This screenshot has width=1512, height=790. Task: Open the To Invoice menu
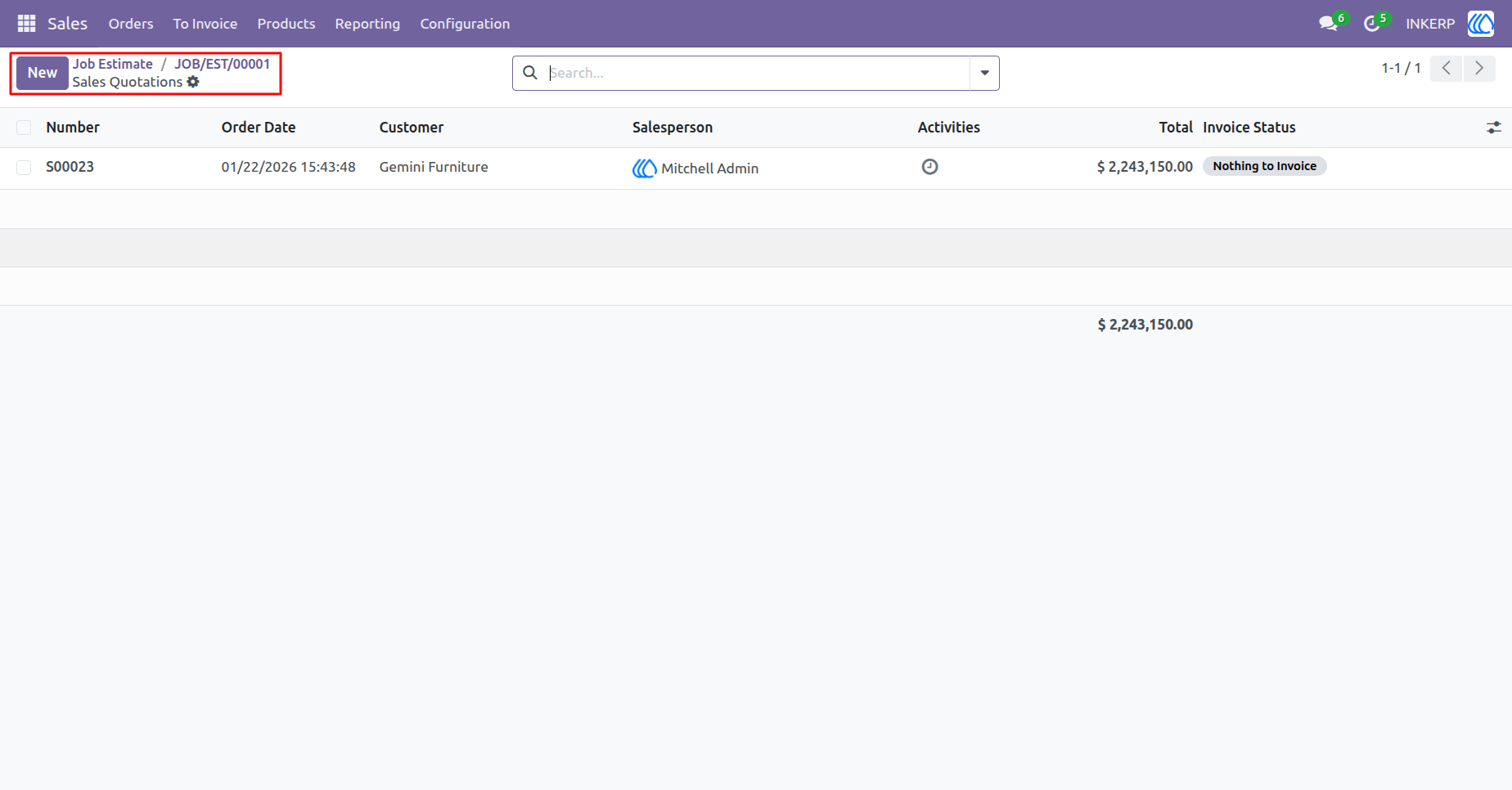coord(205,24)
